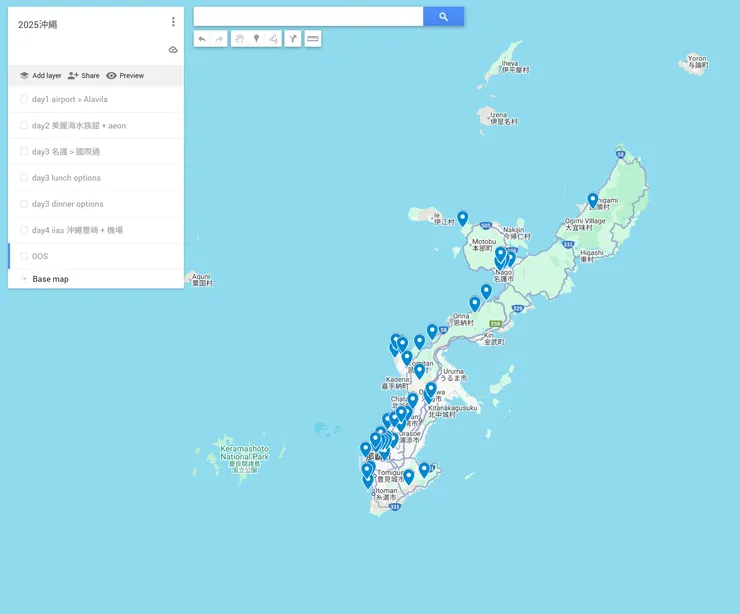This screenshot has height=614, width=740.
Task: Click the Itoman city label
Action: [386, 494]
